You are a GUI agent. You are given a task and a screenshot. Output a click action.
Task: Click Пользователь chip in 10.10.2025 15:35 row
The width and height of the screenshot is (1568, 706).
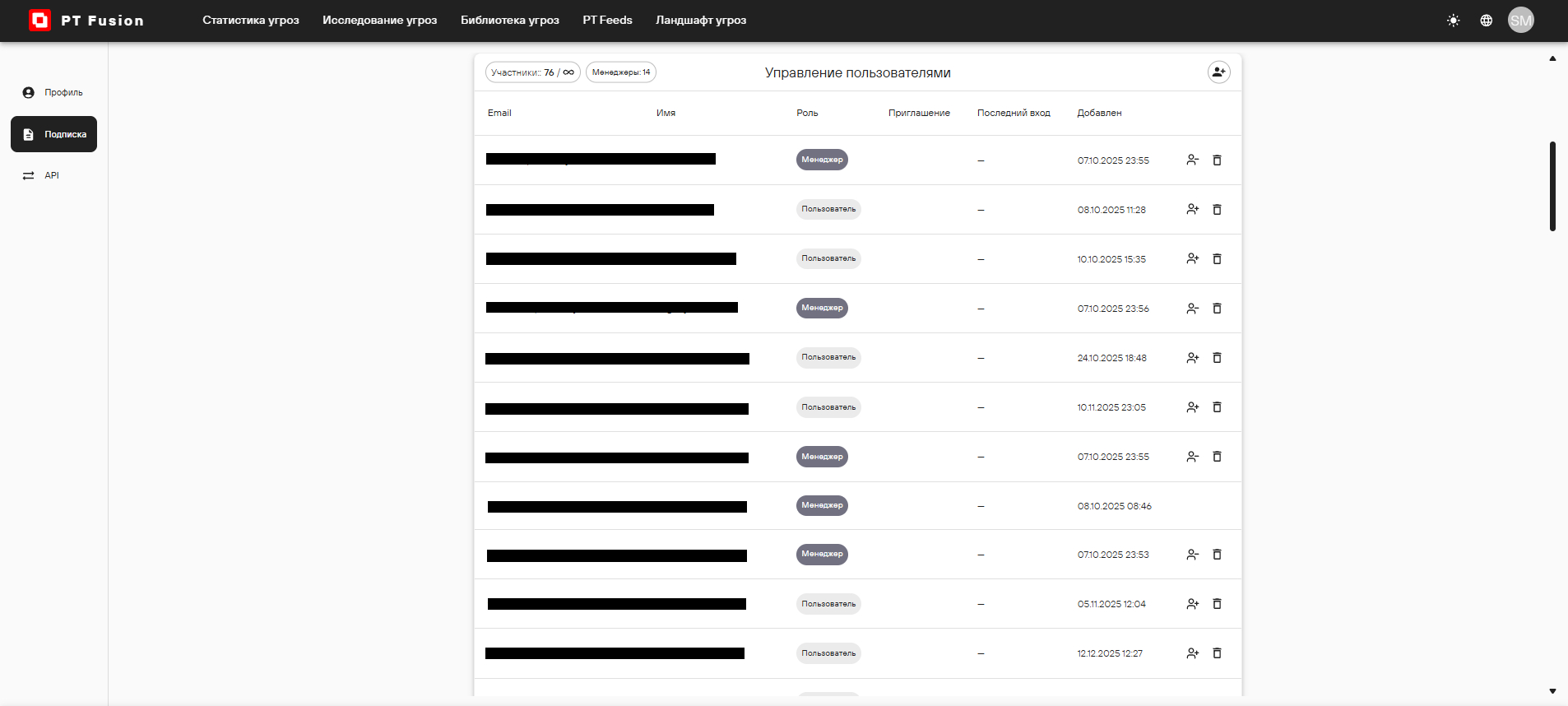pyautogui.click(x=828, y=258)
